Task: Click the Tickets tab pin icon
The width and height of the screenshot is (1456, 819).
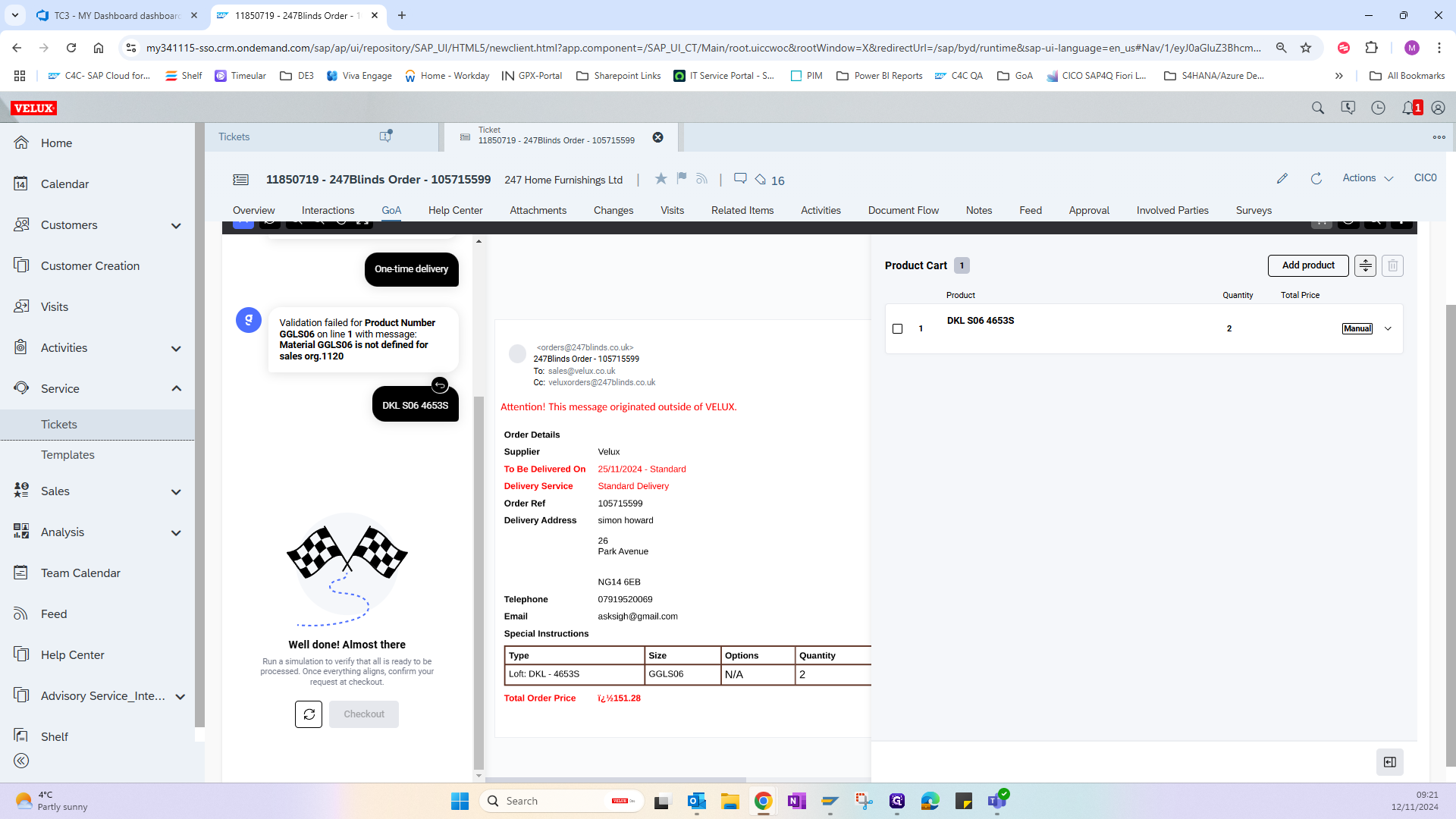Action: 385,136
